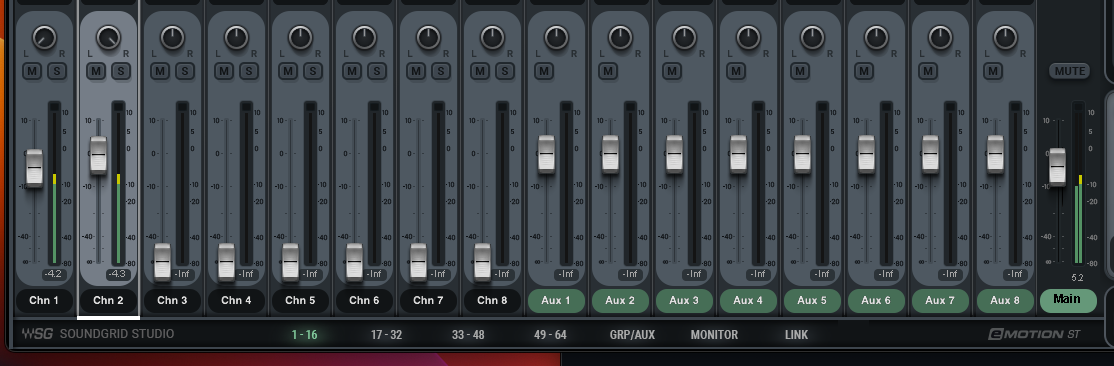Image resolution: width=1114 pixels, height=366 pixels.
Task: Click the Chn 1 pan knob
Action: [x=44, y=37]
